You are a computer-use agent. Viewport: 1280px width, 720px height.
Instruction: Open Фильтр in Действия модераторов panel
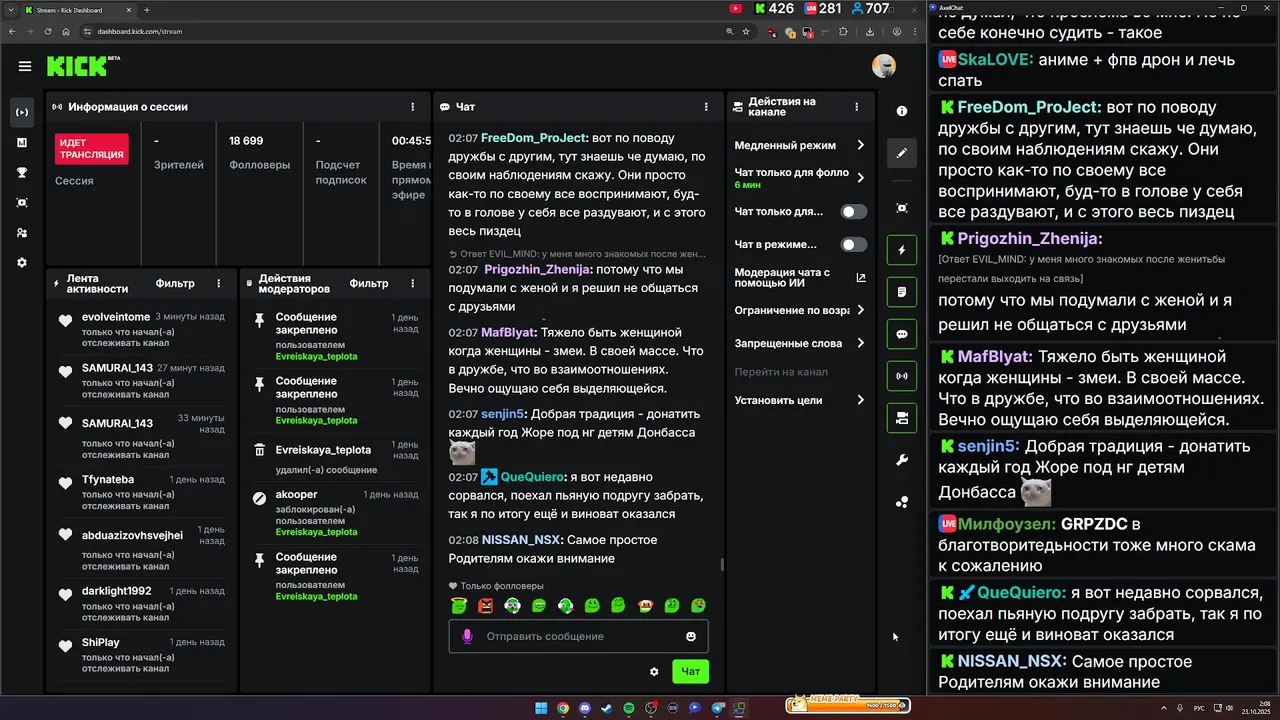click(x=369, y=283)
